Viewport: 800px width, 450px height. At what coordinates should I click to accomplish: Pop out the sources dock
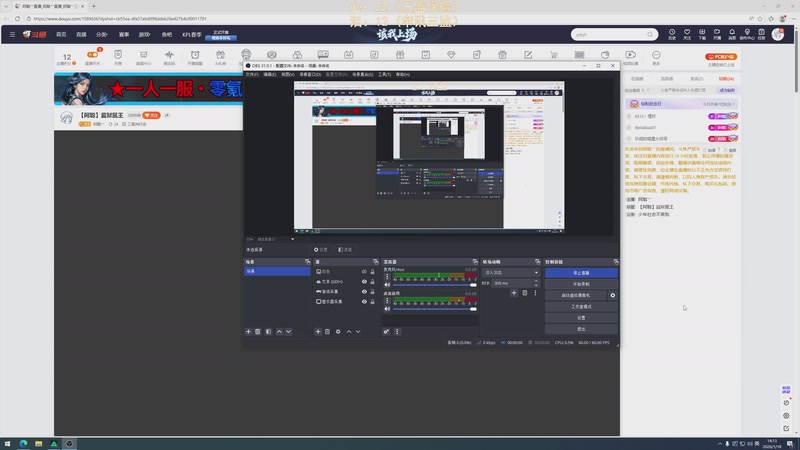click(376, 262)
